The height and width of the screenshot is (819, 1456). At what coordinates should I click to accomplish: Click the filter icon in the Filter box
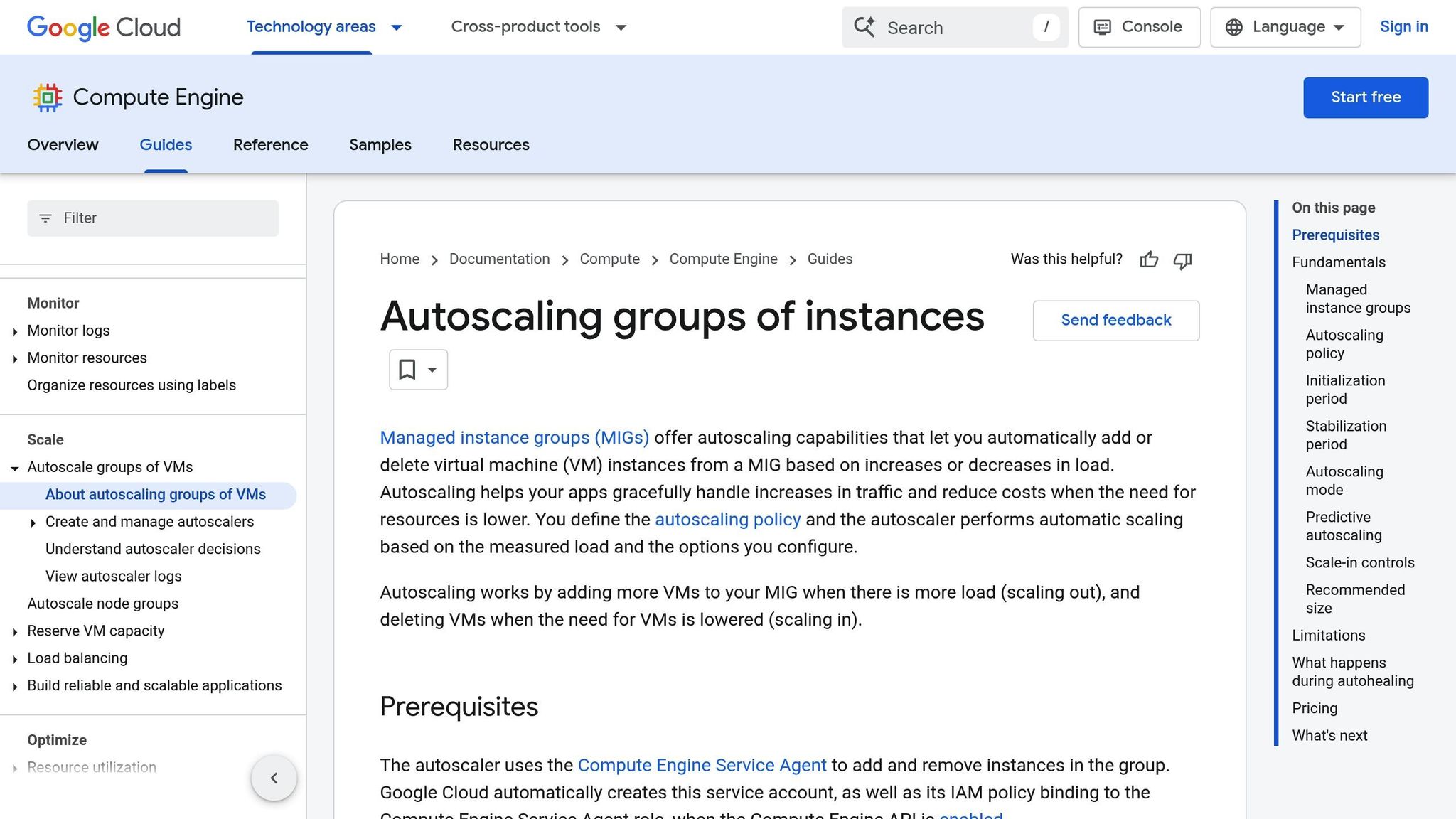[x=46, y=218]
